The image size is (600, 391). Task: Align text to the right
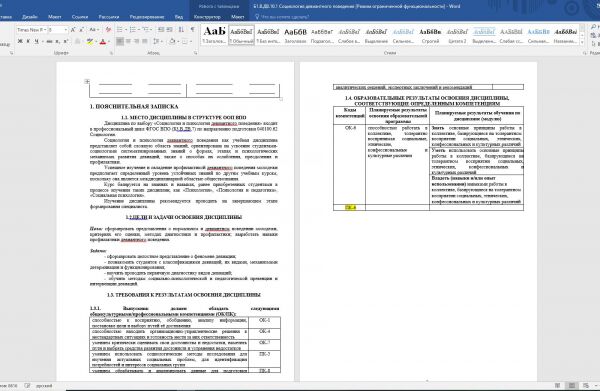[x=137, y=41]
